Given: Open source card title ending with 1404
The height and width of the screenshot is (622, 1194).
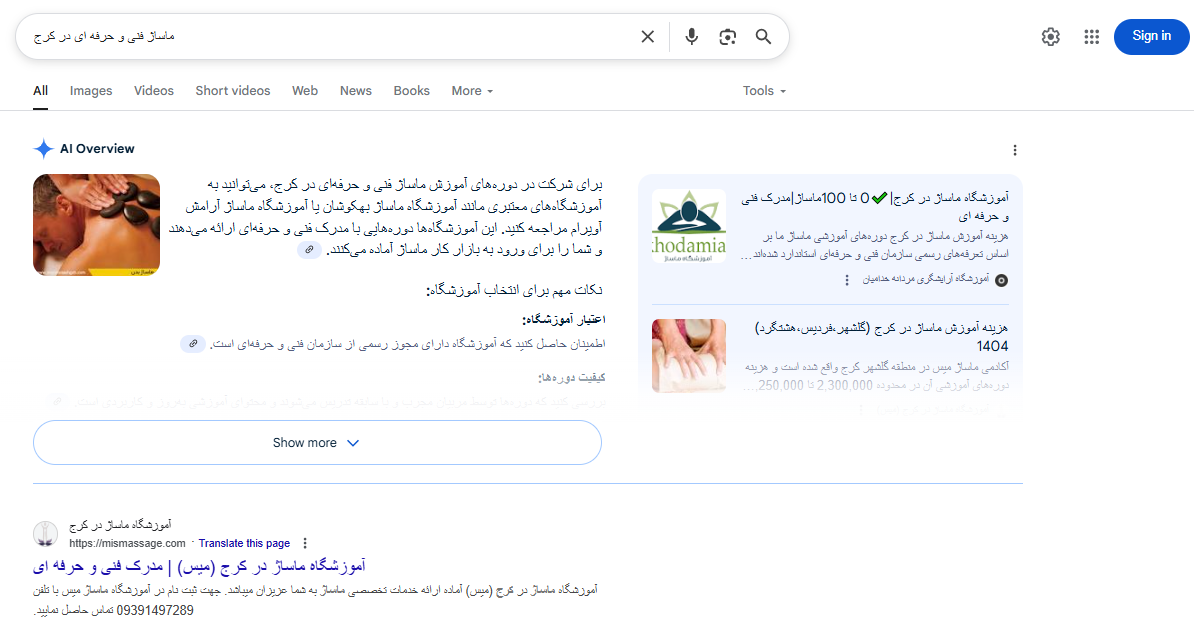Looking at the screenshot, I should [882, 337].
